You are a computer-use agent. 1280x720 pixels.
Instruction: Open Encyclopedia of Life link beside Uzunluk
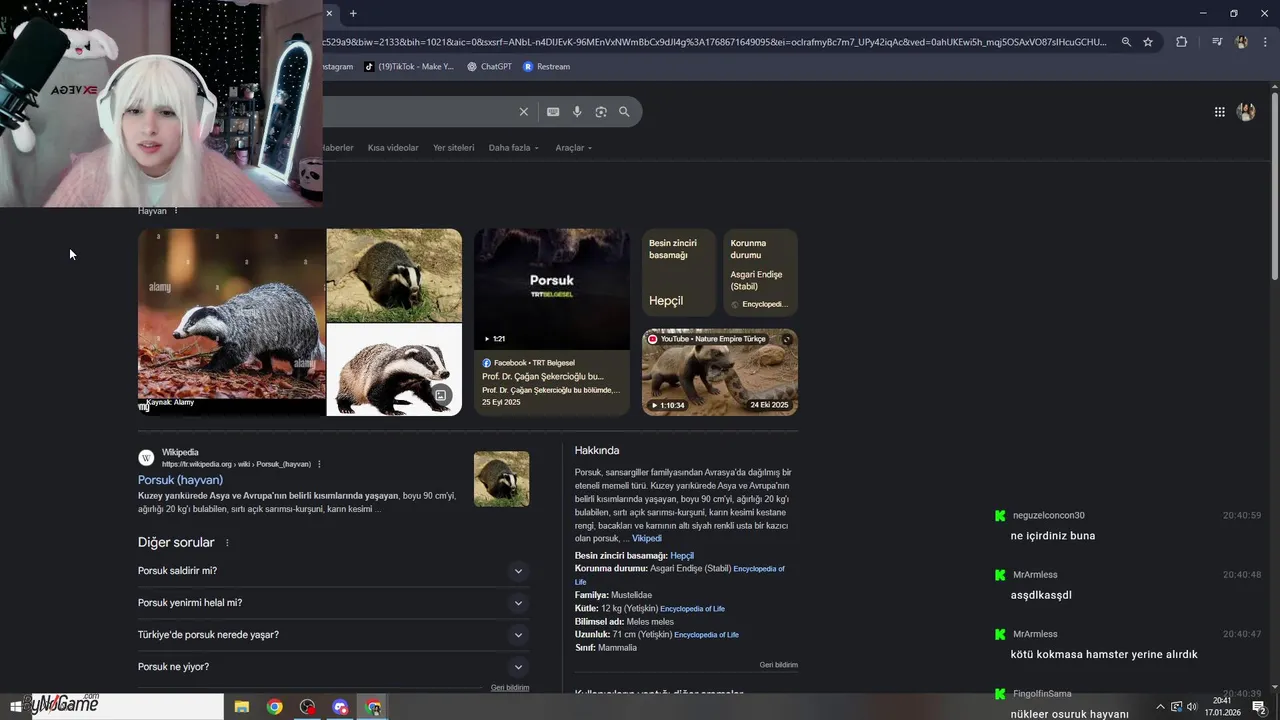click(706, 635)
